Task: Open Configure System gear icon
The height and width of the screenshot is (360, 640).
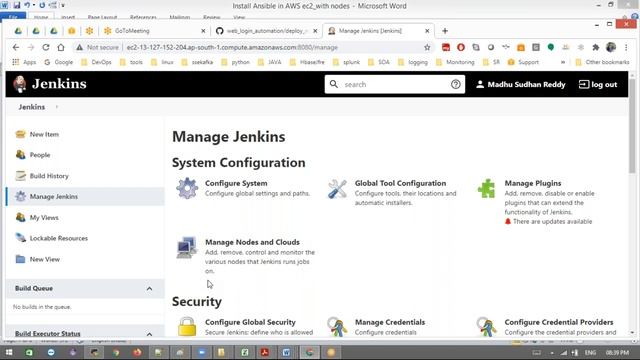Action: pyautogui.click(x=187, y=188)
